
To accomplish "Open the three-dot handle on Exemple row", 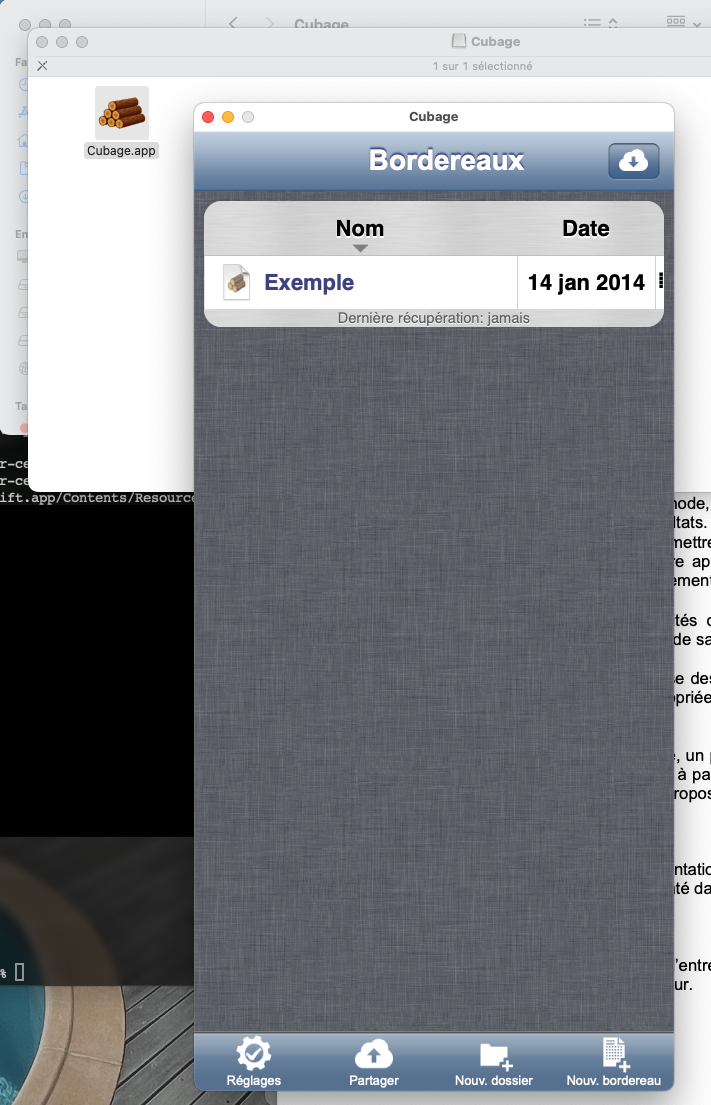I will point(660,283).
